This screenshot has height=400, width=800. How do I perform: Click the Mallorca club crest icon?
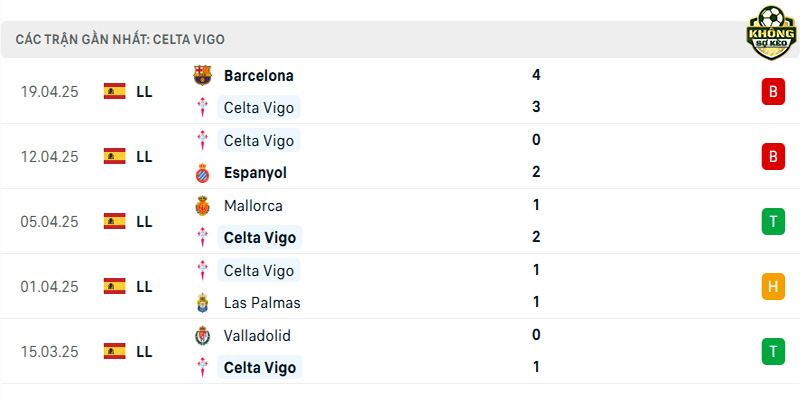(x=203, y=206)
